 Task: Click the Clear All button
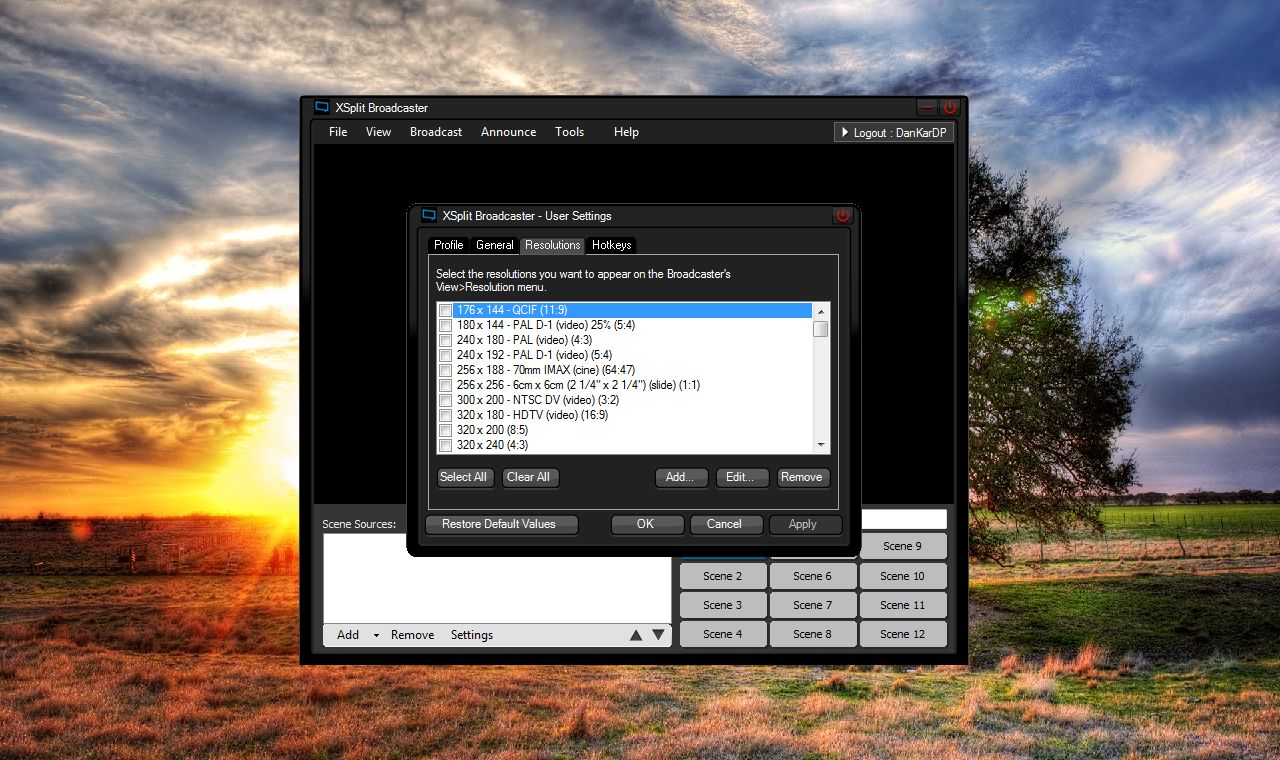528,477
